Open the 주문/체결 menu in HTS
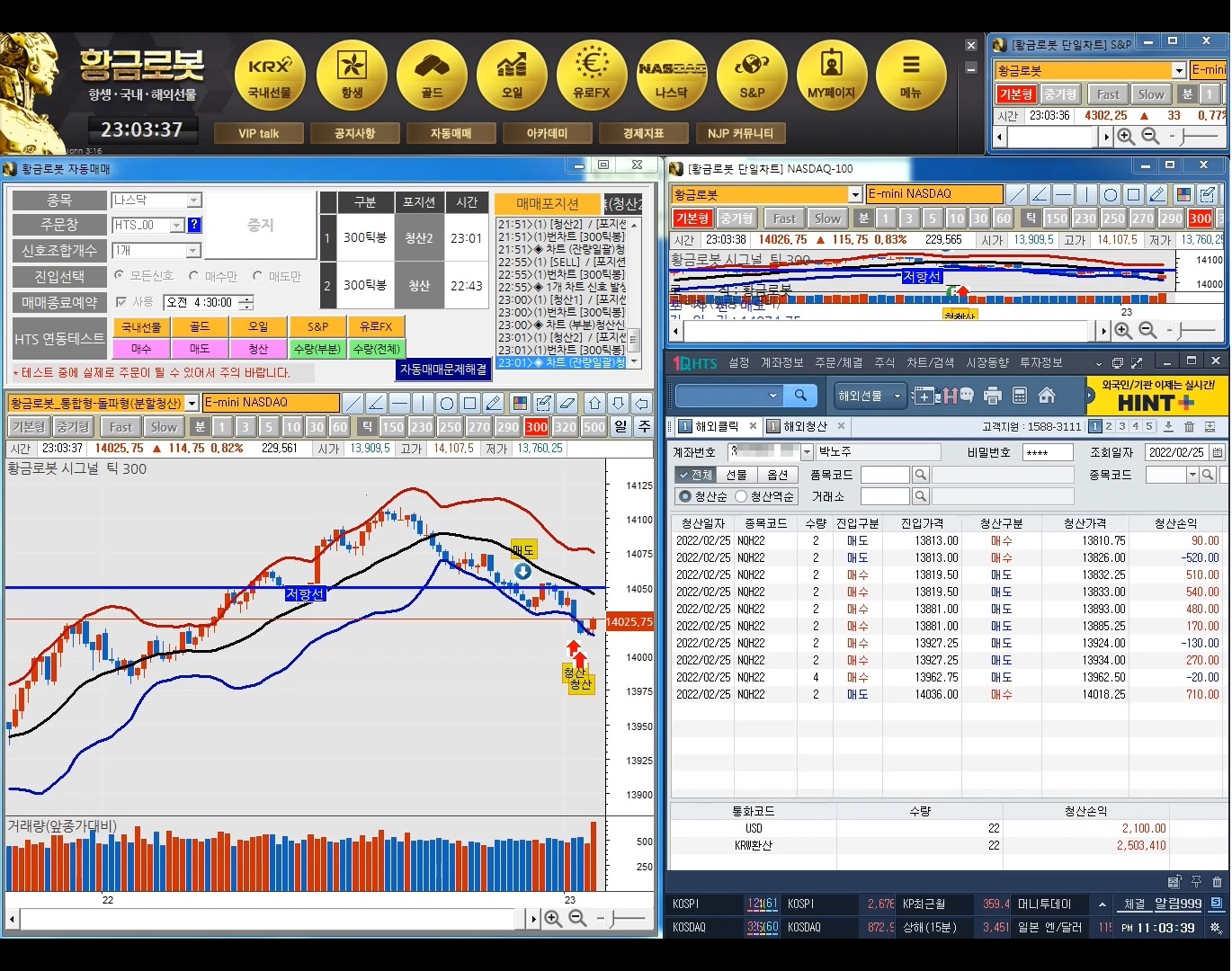 [x=838, y=362]
